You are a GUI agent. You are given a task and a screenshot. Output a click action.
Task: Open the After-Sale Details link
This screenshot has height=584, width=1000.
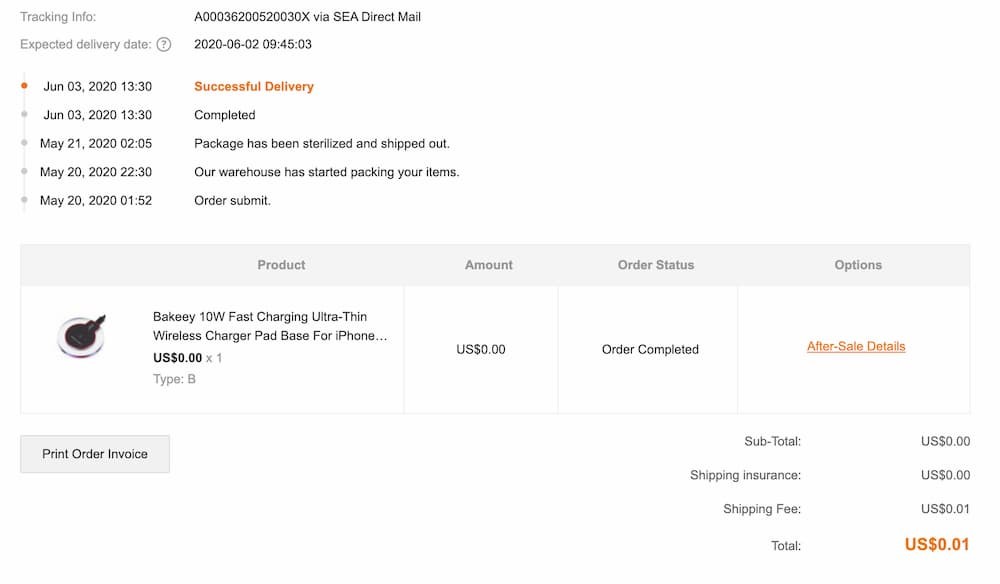(856, 346)
